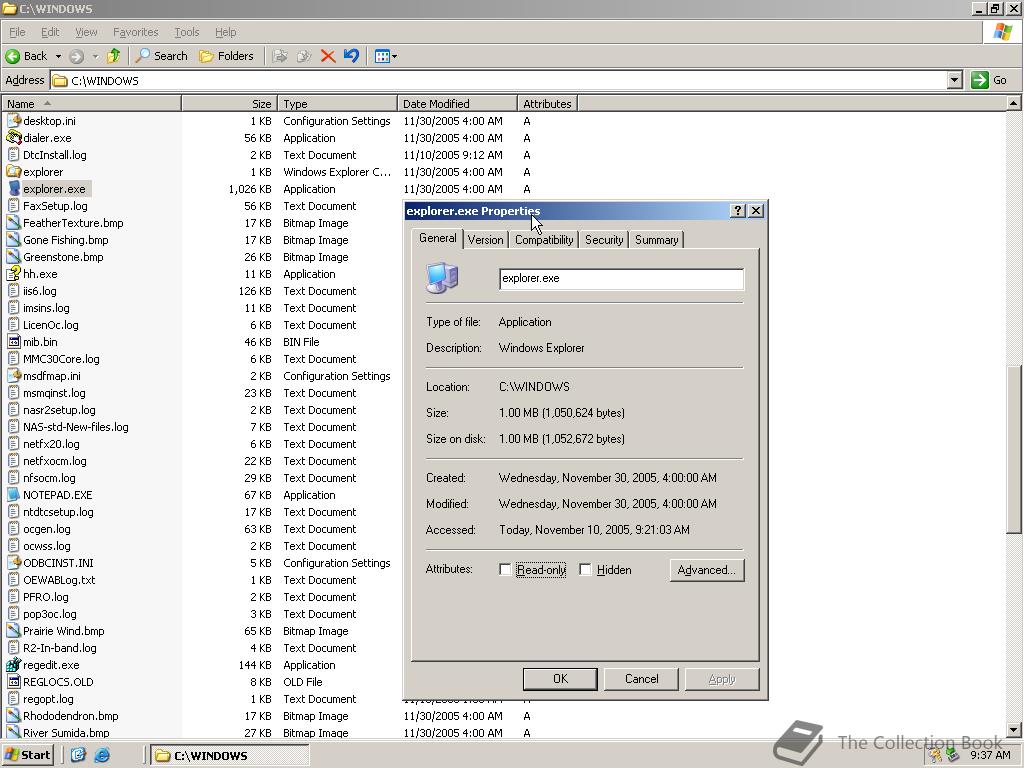Screen dimensions: 1024x768
Task: Click the Advanced... button
Action: [x=707, y=569]
